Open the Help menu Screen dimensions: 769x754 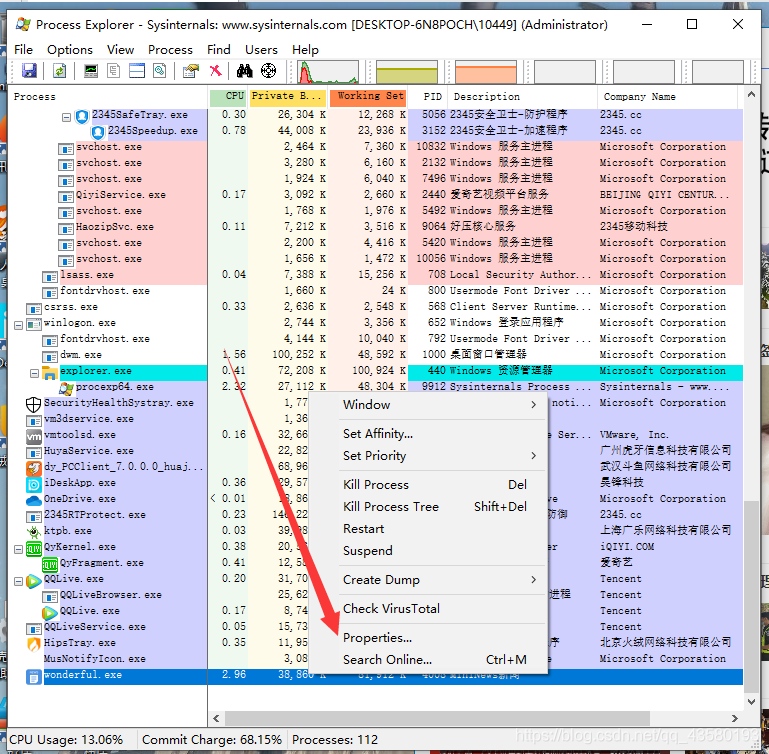click(306, 50)
